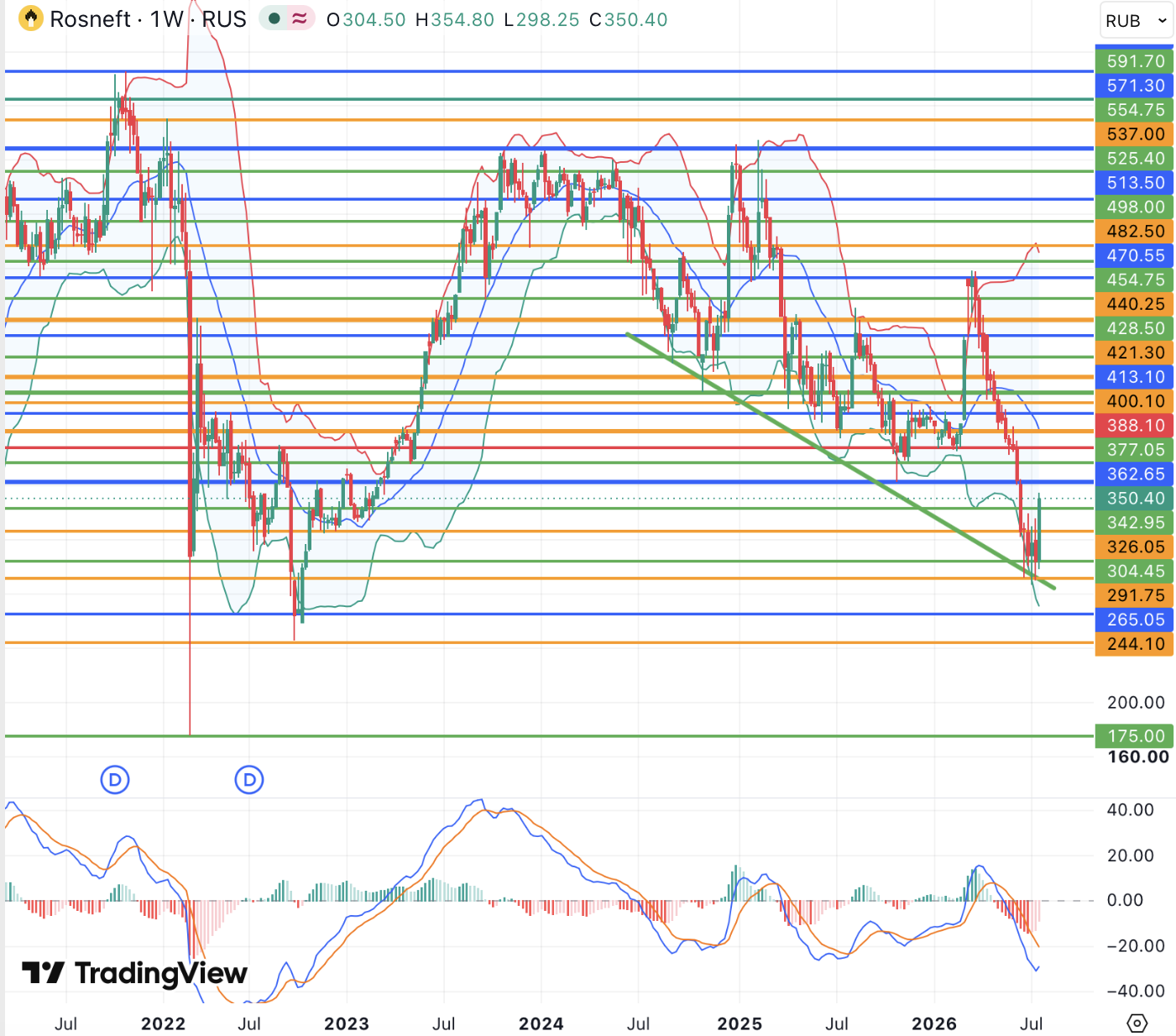Click the 1W interval label
Screen dimensions: 1176x1036
pos(166,19)
